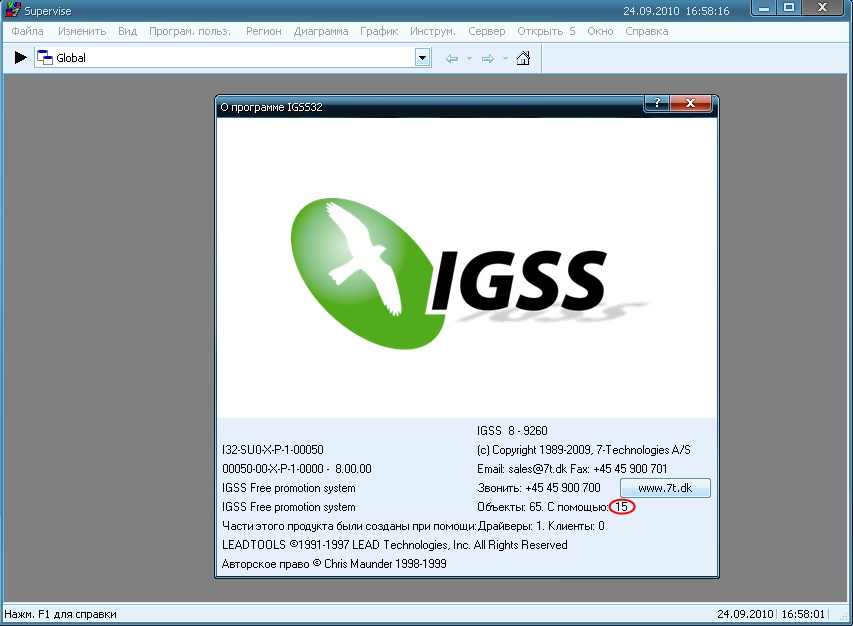Viewport: 853px width, 626px height.
Task: Click the title bar clock 24.09.2010 16:58:16
Action: 676,11
